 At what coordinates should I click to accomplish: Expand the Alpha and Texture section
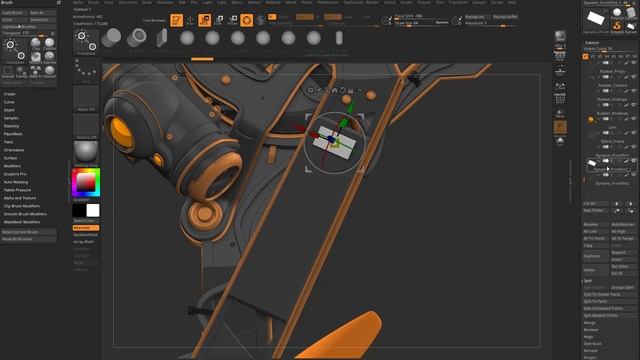tap(20, 198)
